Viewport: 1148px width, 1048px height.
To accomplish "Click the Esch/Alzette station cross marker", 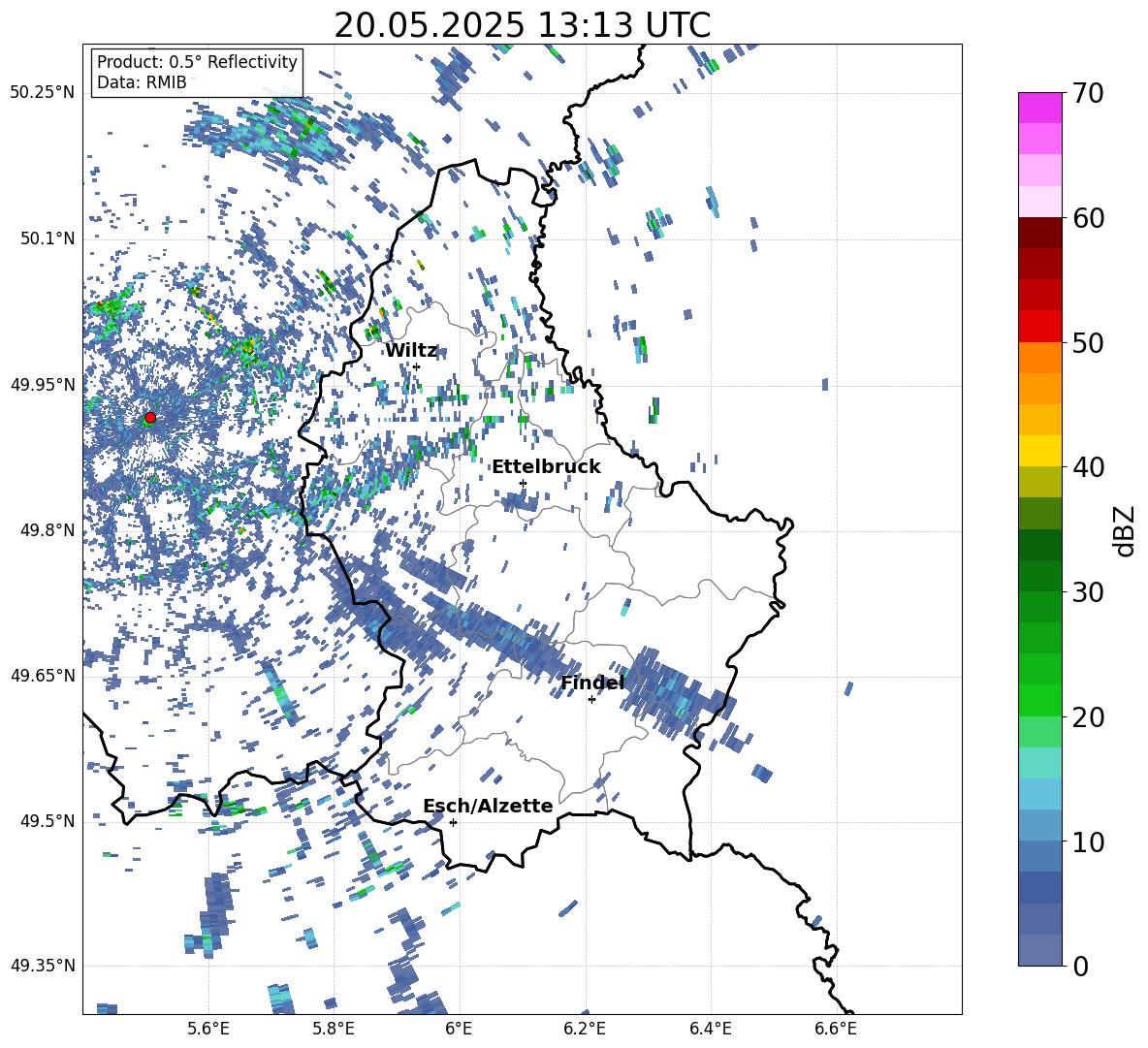I will pyautogui.click(x=453, y=822).
